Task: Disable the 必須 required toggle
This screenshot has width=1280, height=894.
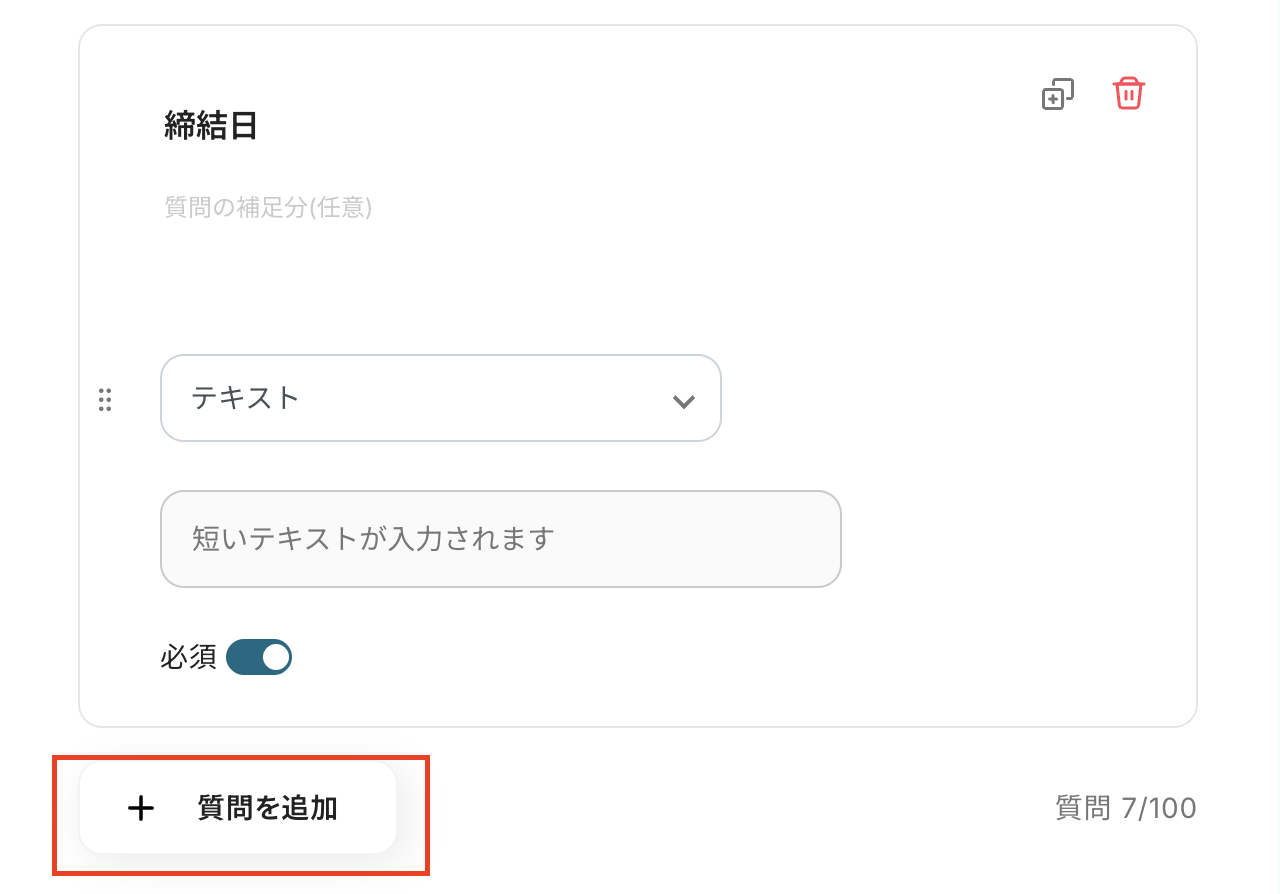Action: (x=259, y=658)
